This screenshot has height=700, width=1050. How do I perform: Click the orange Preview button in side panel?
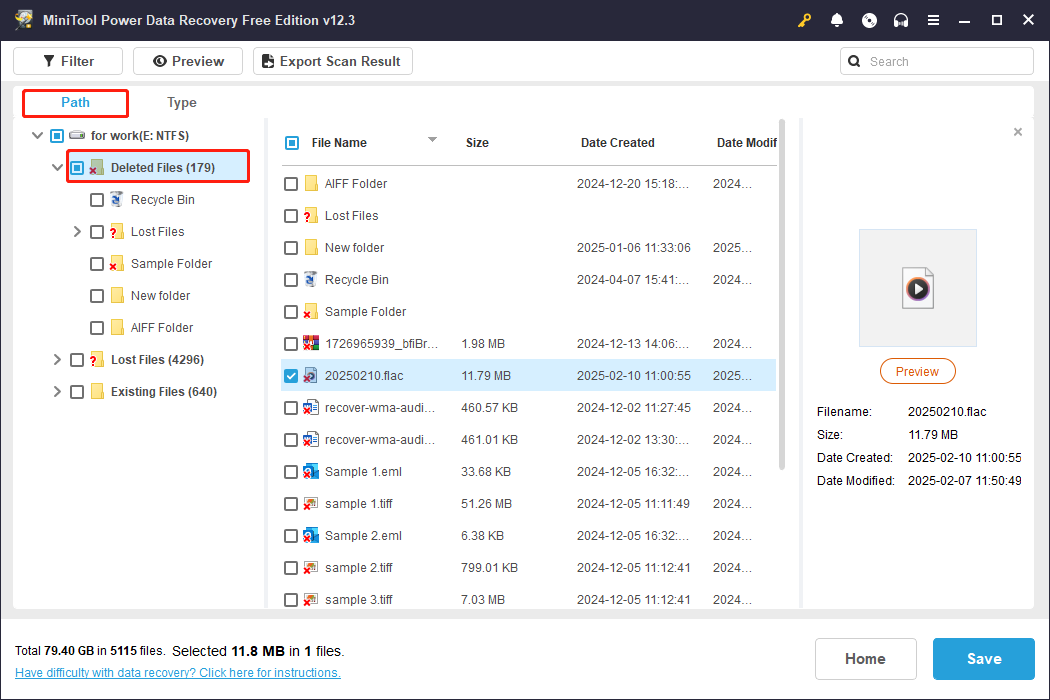point(917,371)
